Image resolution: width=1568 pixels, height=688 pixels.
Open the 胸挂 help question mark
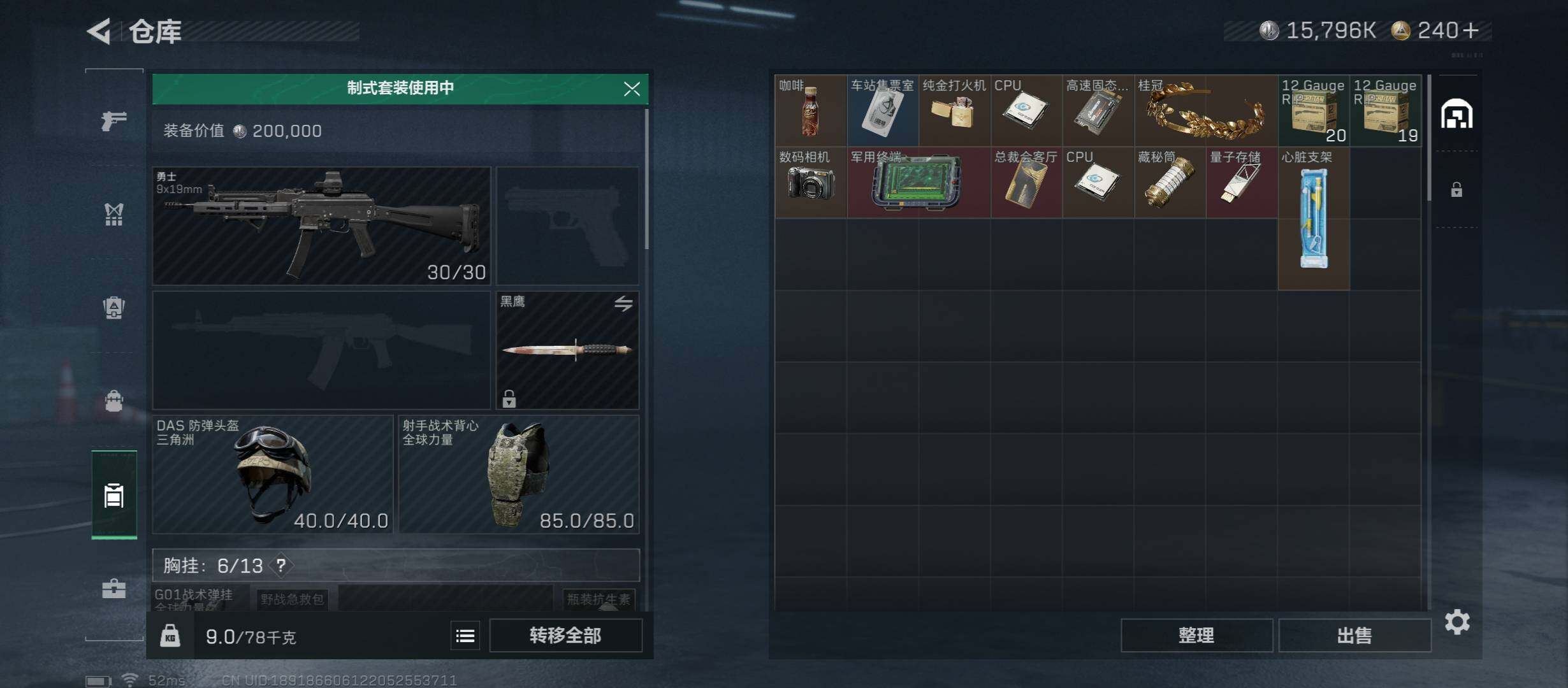[280, 565]
